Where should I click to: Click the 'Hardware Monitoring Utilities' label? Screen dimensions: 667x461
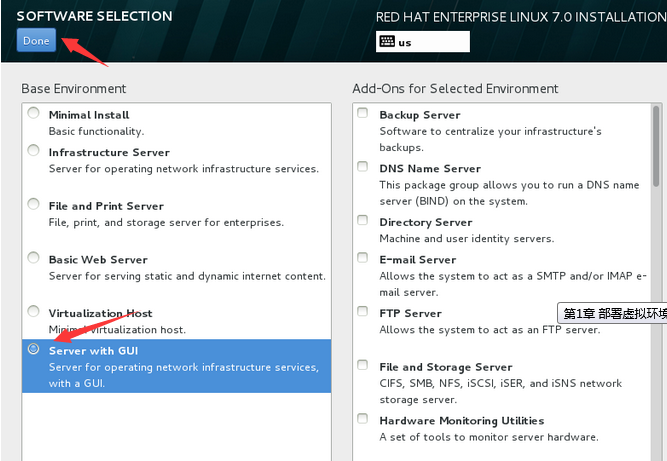coord(462,421)
